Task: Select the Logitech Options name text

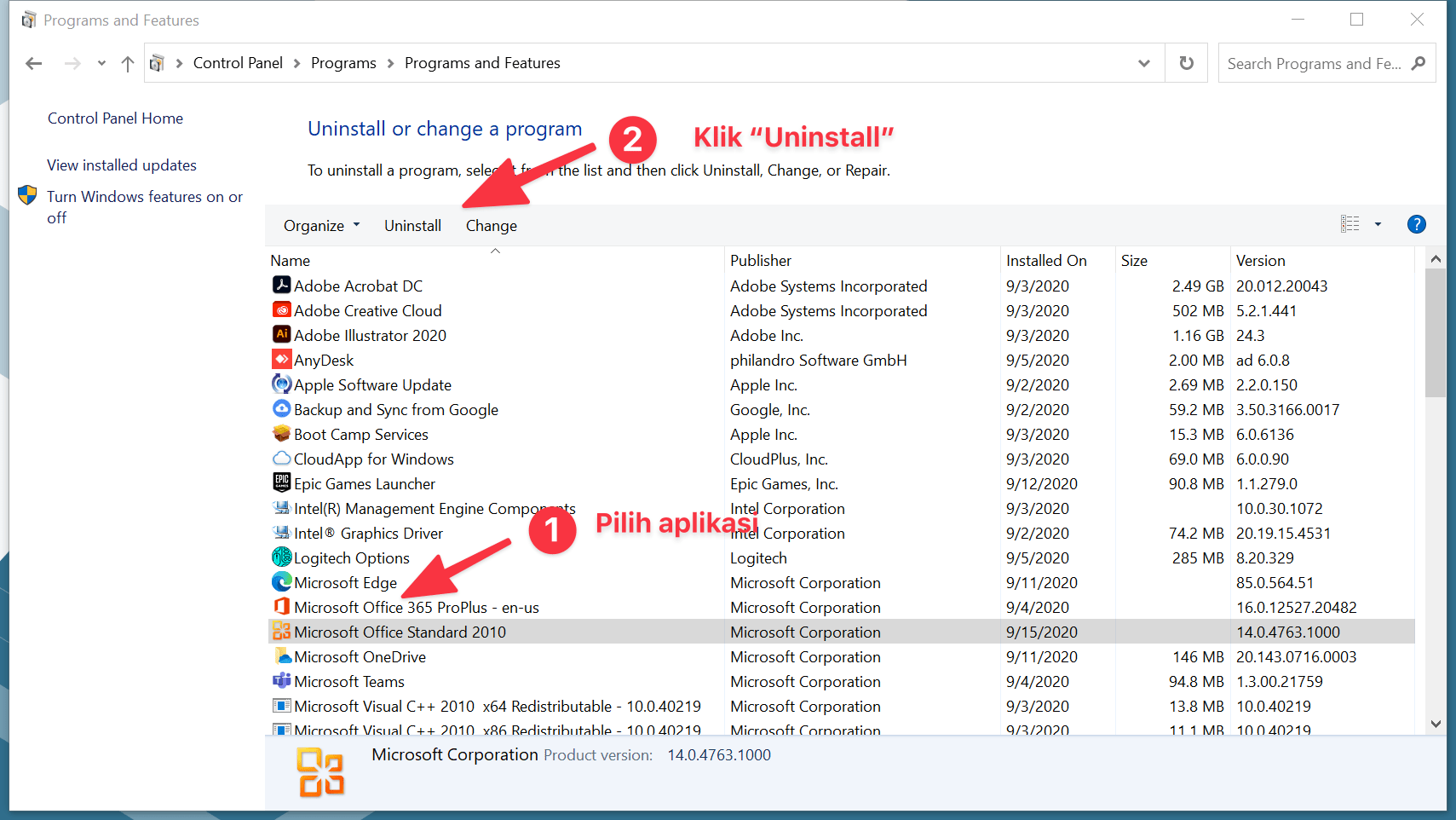Action: pos(352,558)
